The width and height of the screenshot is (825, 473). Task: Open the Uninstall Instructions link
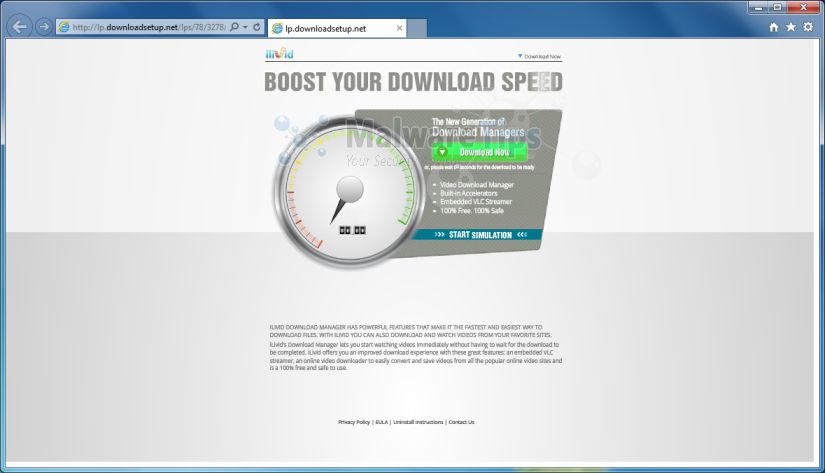[x=418, y=422]
